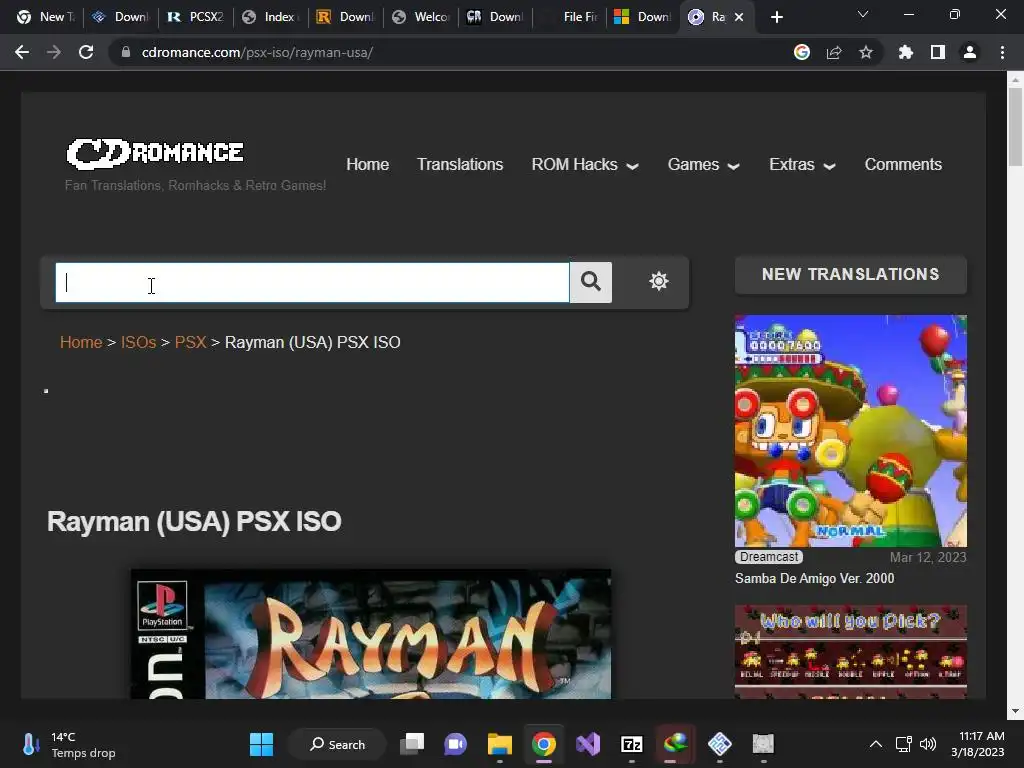This screenshot has width=1024, height=768.
Task: Click the browser back arrow
Action: (22, 52)
